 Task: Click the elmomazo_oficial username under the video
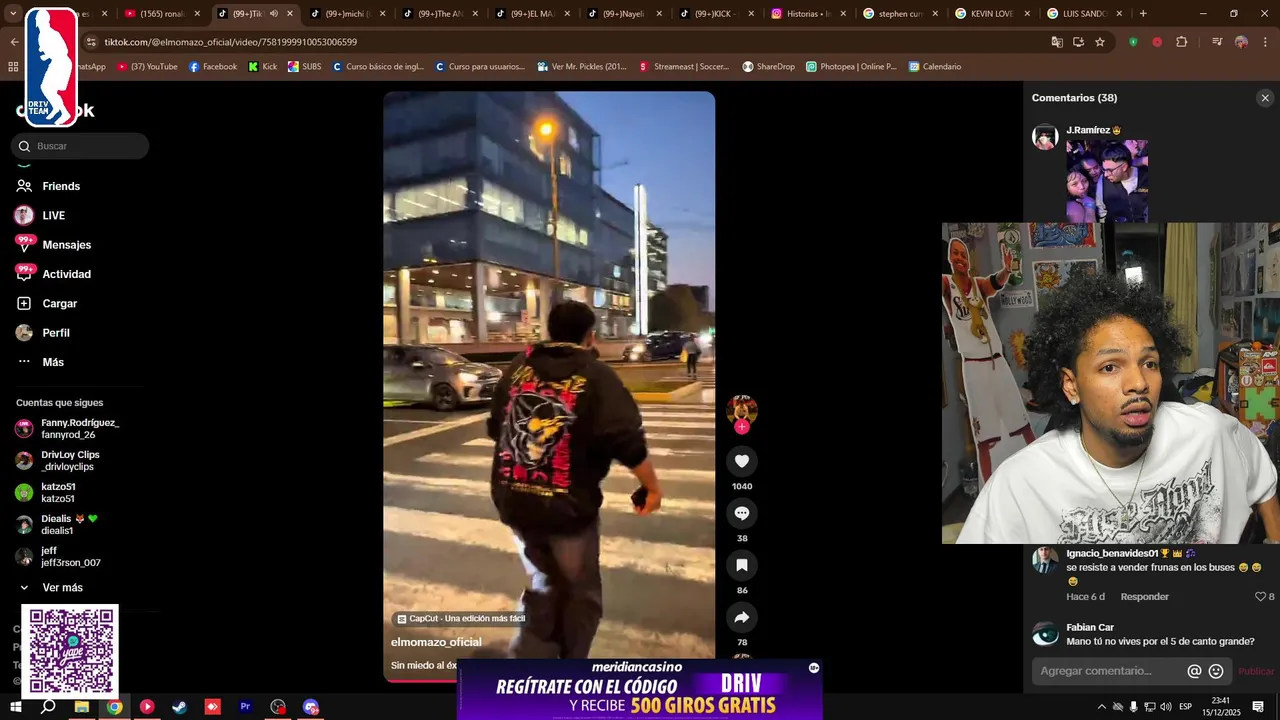pyautogui.click(x=436, y=642)
